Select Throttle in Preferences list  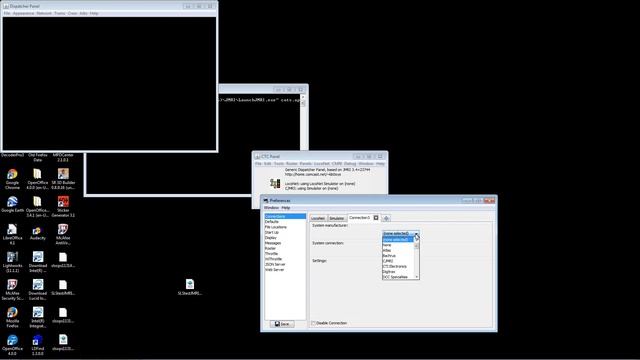coord(285,253)
